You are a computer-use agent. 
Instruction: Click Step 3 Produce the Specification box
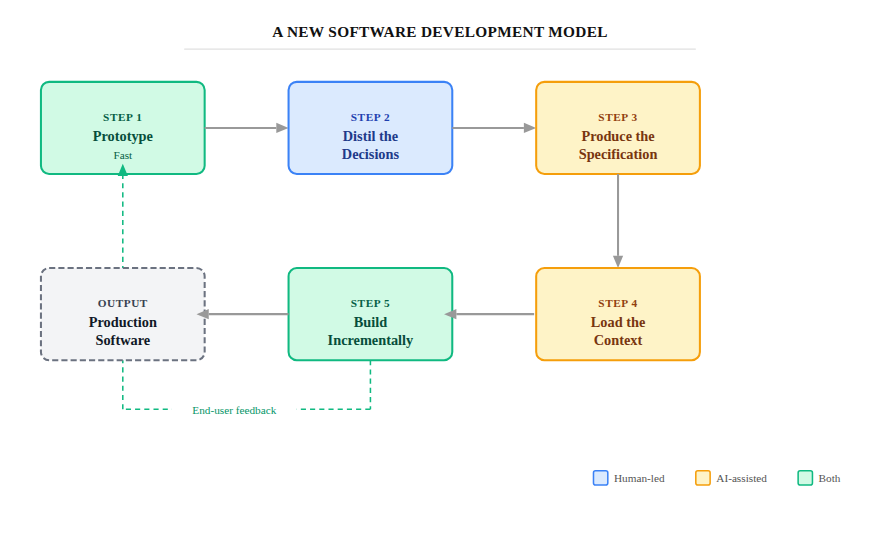pos(617,128)
